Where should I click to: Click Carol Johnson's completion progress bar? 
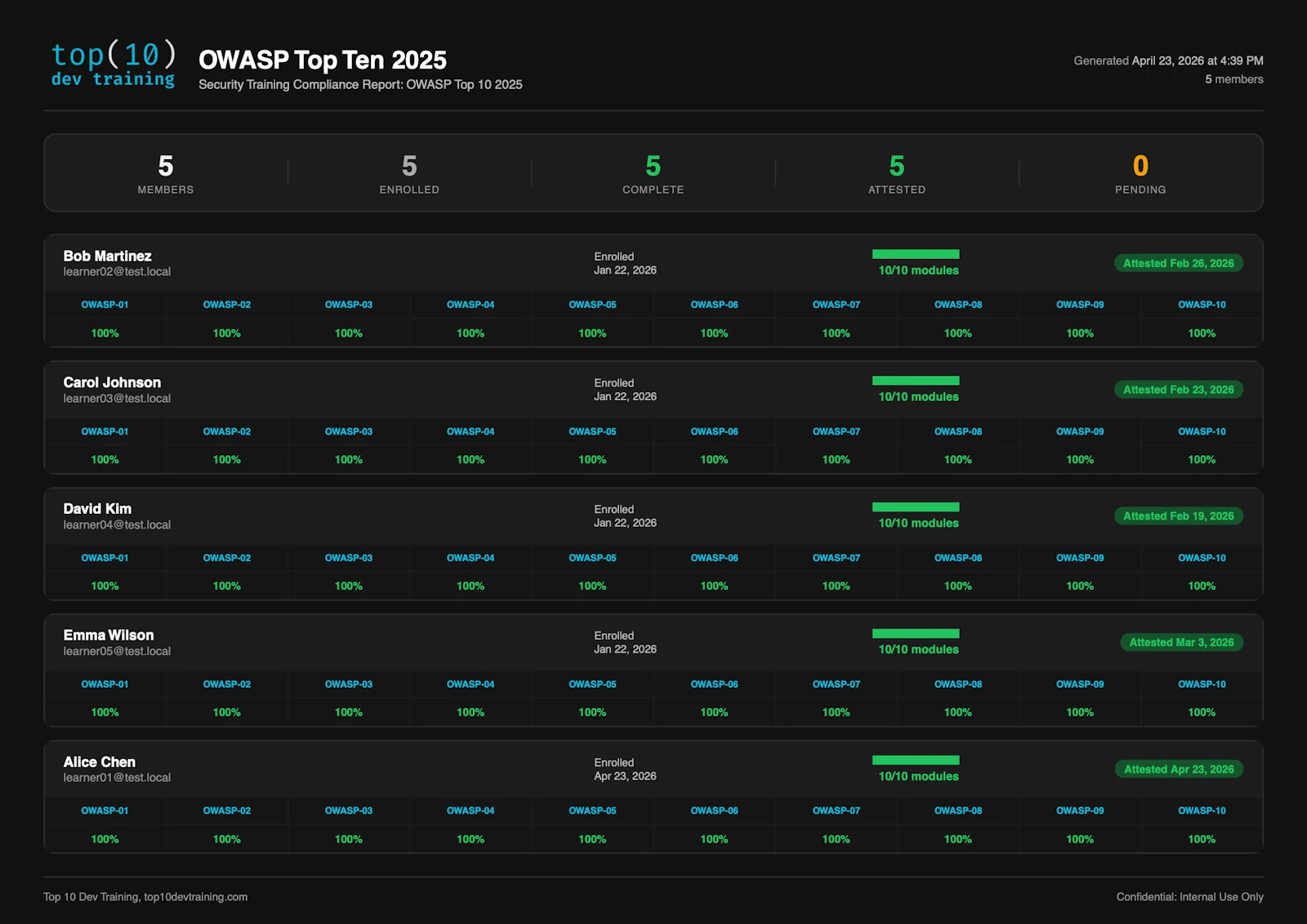pyautogui.click(x=916, y=381)
